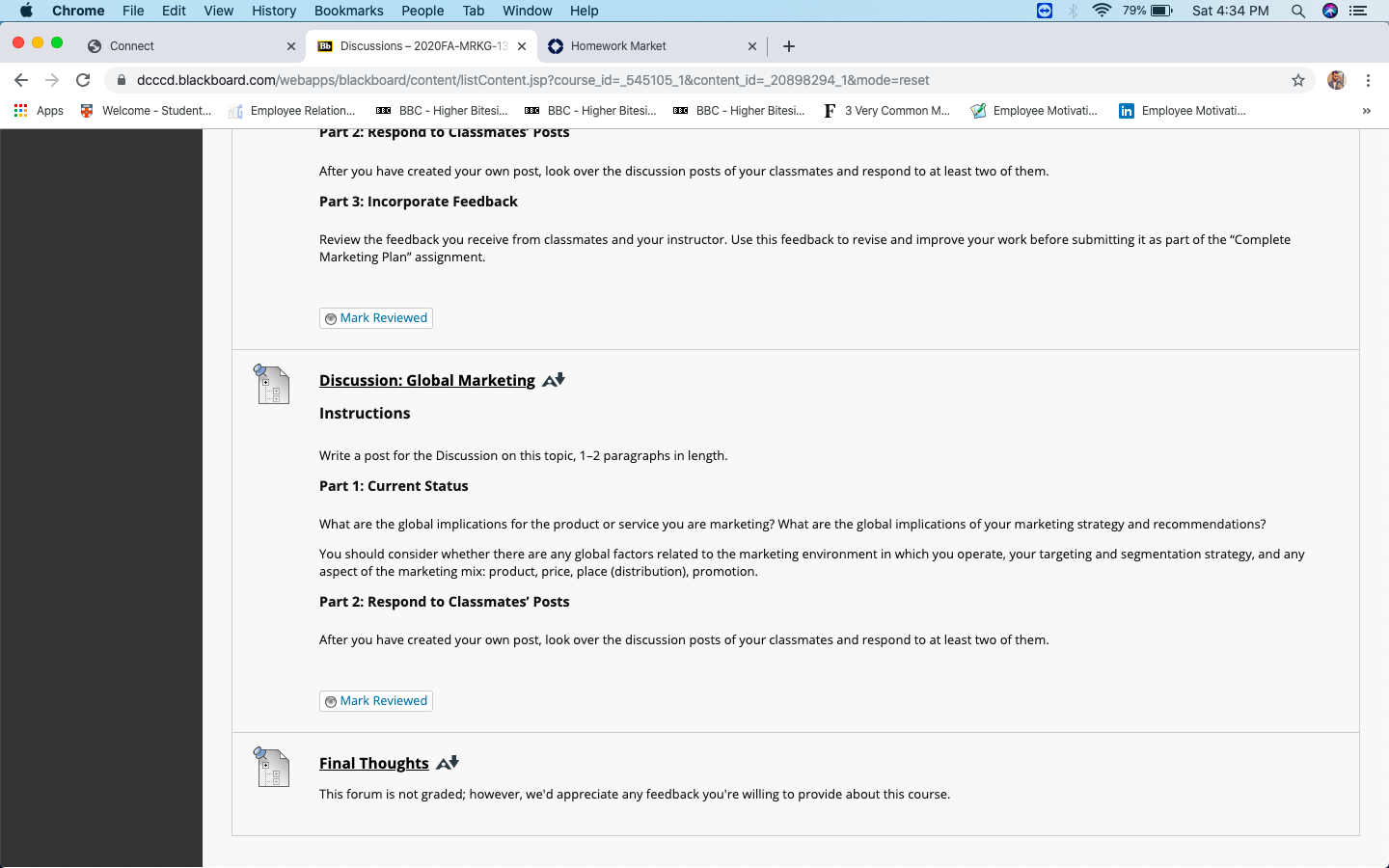The image size is (1389, 868).
Task: Open the Discussion: Global Marketing link
Action: [x=427, y=380]
